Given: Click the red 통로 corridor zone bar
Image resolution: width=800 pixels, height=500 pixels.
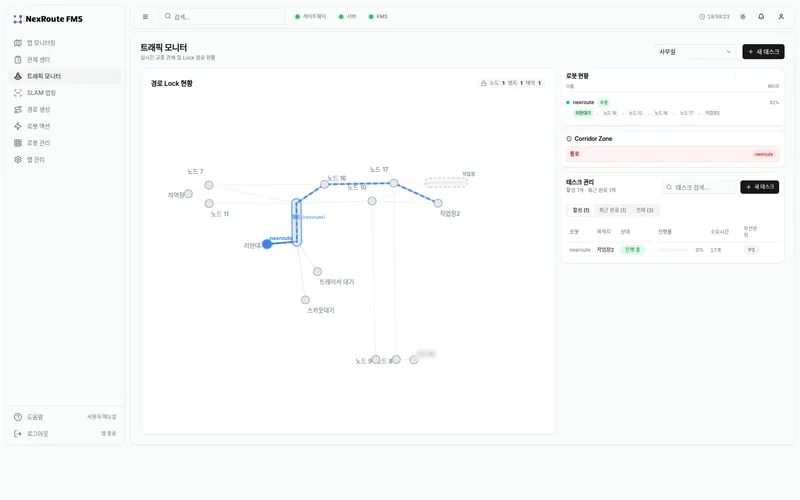Looking at the screenshot, I should (672, 154).
